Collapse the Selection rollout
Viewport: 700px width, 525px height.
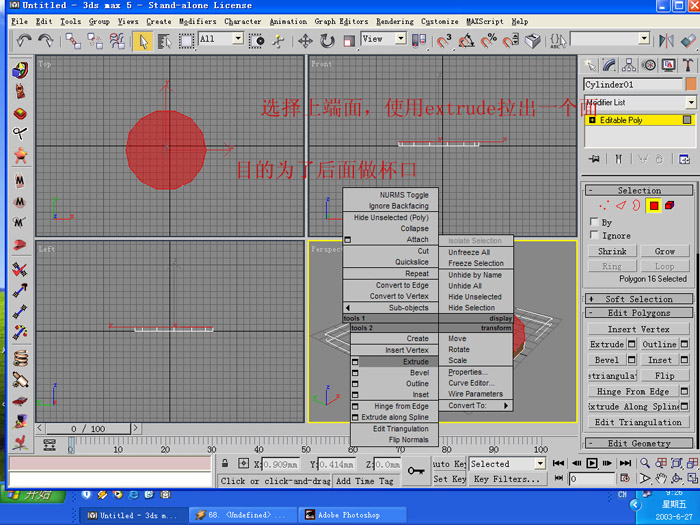click(x=639, y=191)
